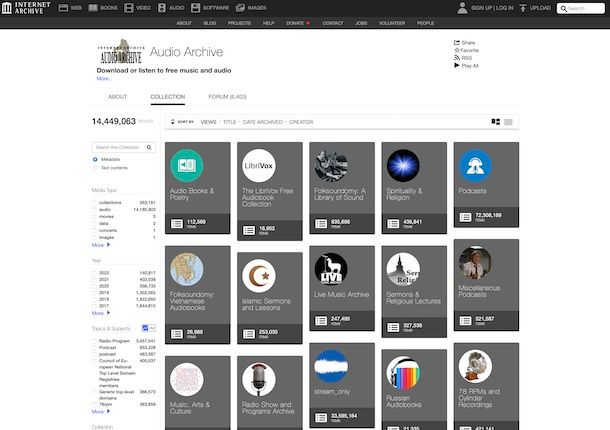Open the Sermons & Religious Lectures tile

click(x=414, y=291)
